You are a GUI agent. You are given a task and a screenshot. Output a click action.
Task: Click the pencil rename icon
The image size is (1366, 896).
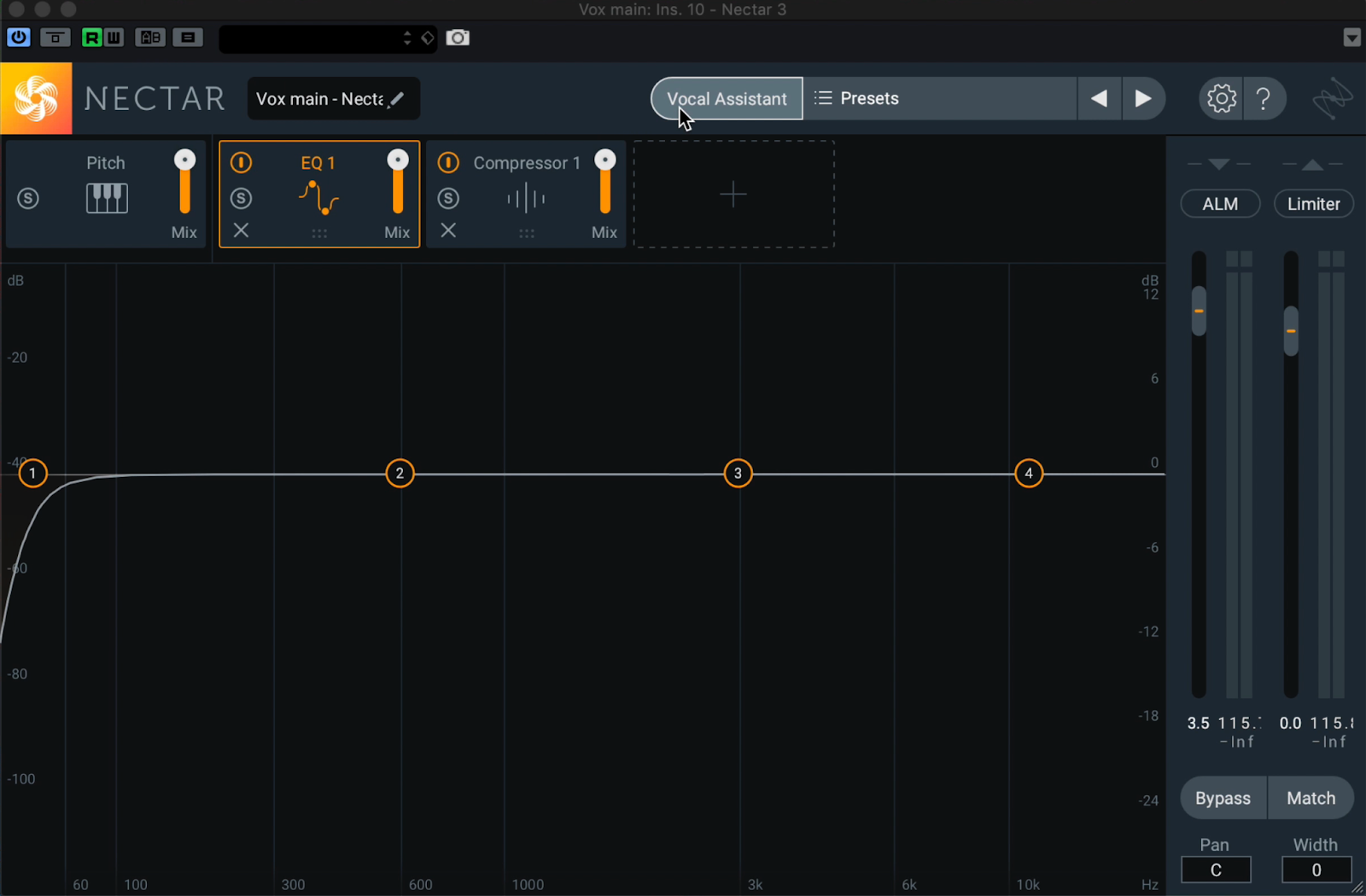click(397, 100)
